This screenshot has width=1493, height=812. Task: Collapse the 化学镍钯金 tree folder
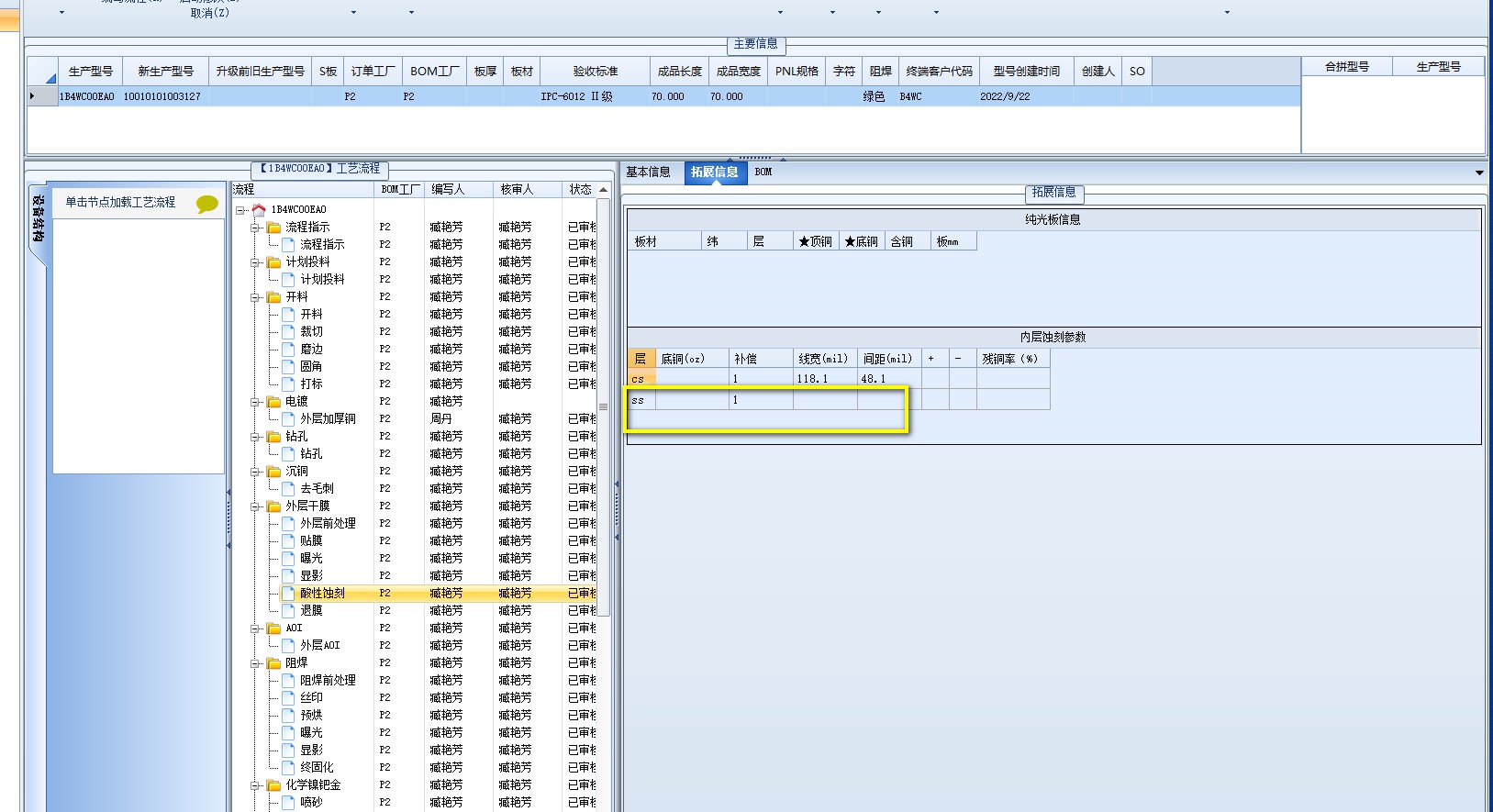255,785
